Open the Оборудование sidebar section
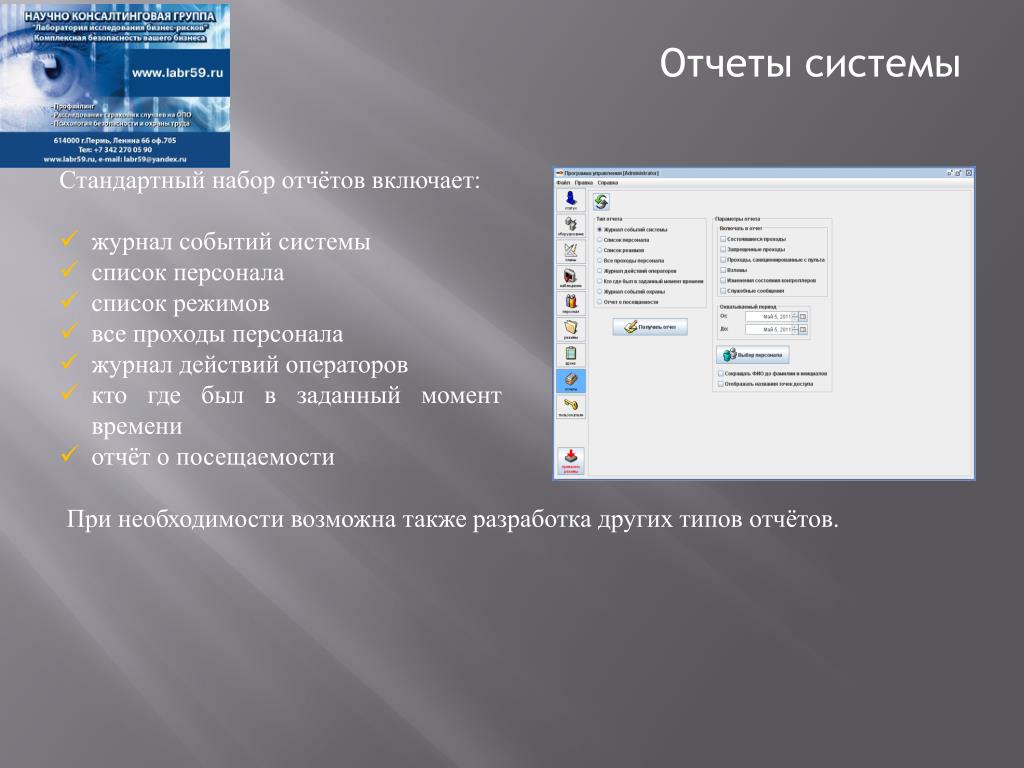Screen dimensions: 1024x768 571,227
